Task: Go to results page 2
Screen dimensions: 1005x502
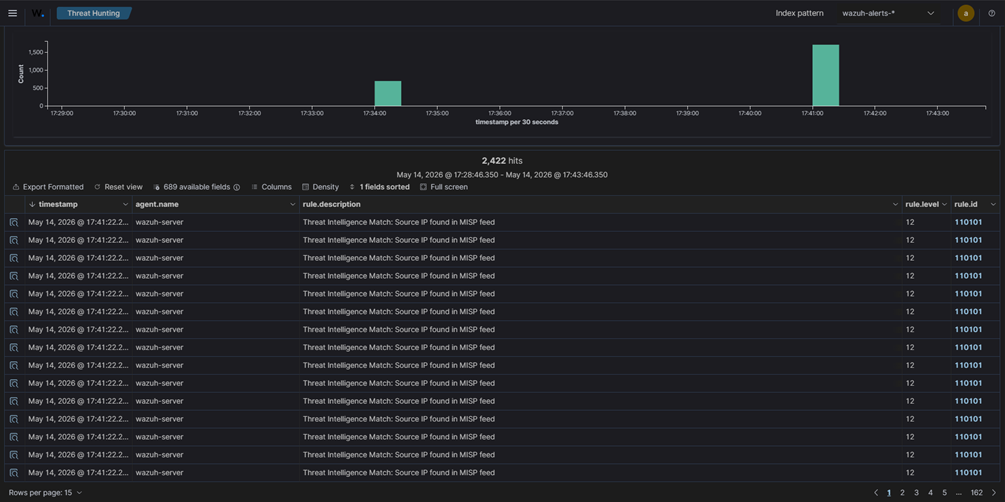Action: click(x=902, y=492)
